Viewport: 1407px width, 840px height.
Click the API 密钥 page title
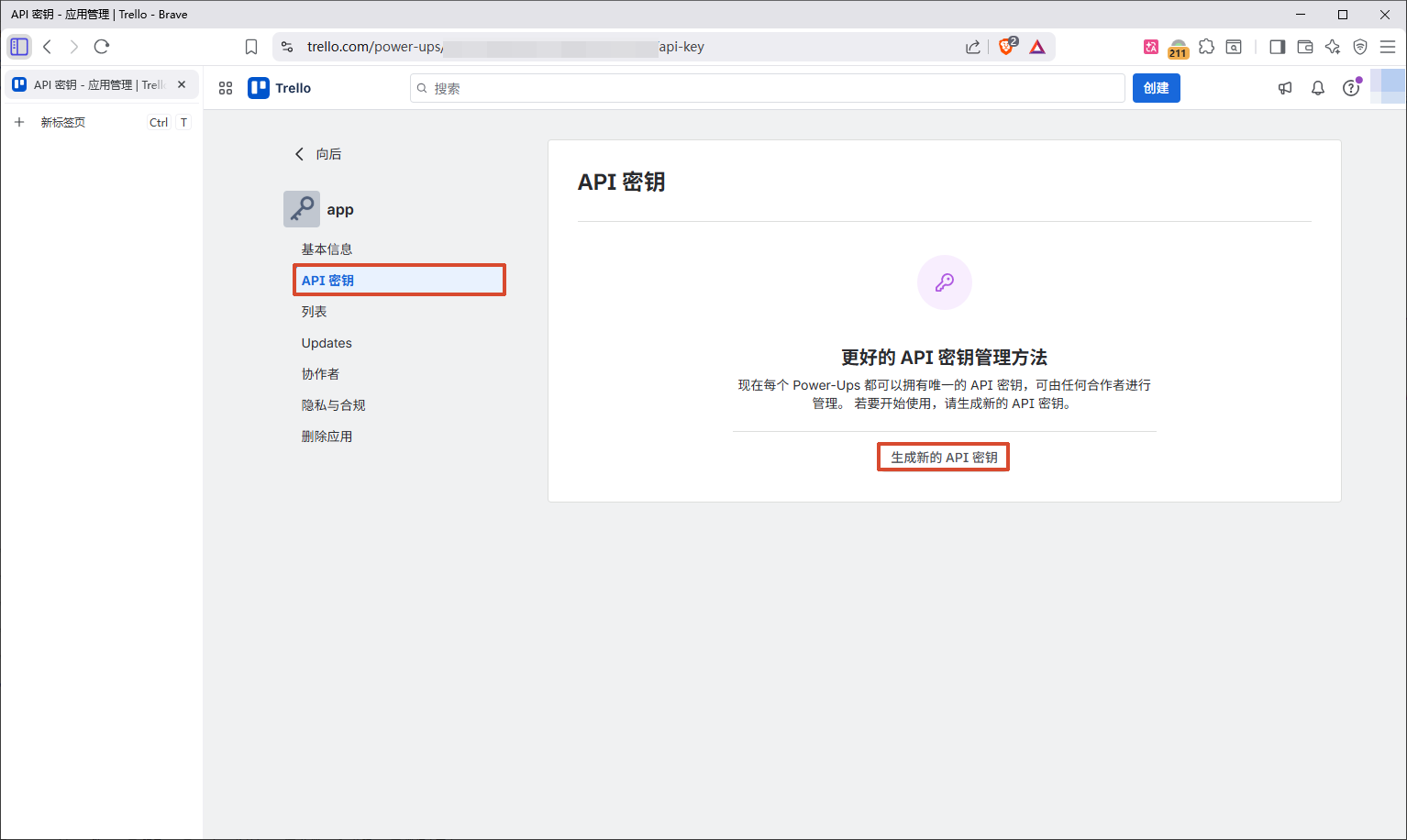coord(621,182)
